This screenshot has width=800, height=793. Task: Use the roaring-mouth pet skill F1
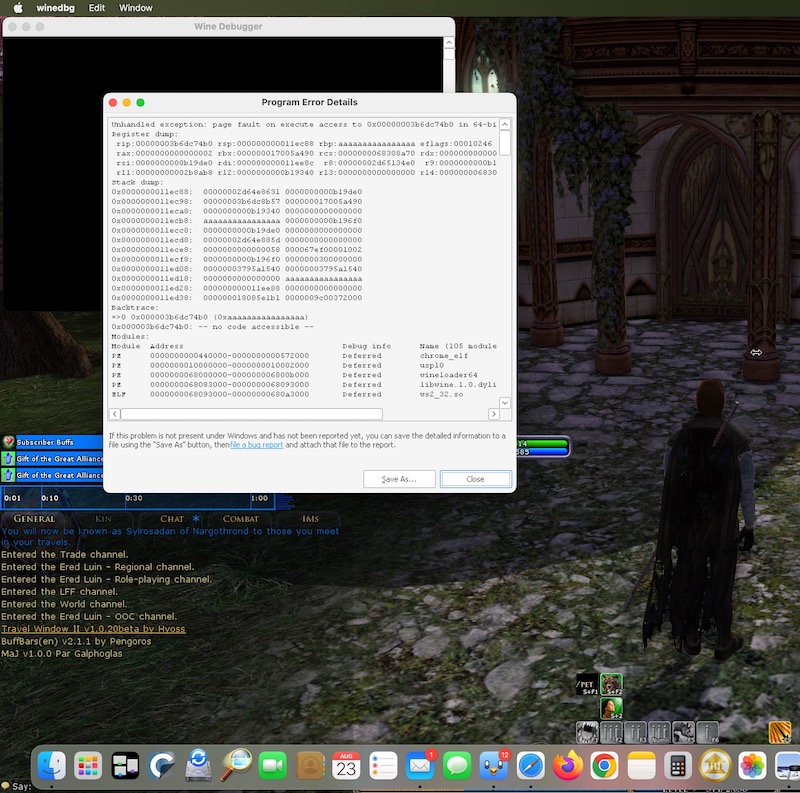(x=587, y=732)
